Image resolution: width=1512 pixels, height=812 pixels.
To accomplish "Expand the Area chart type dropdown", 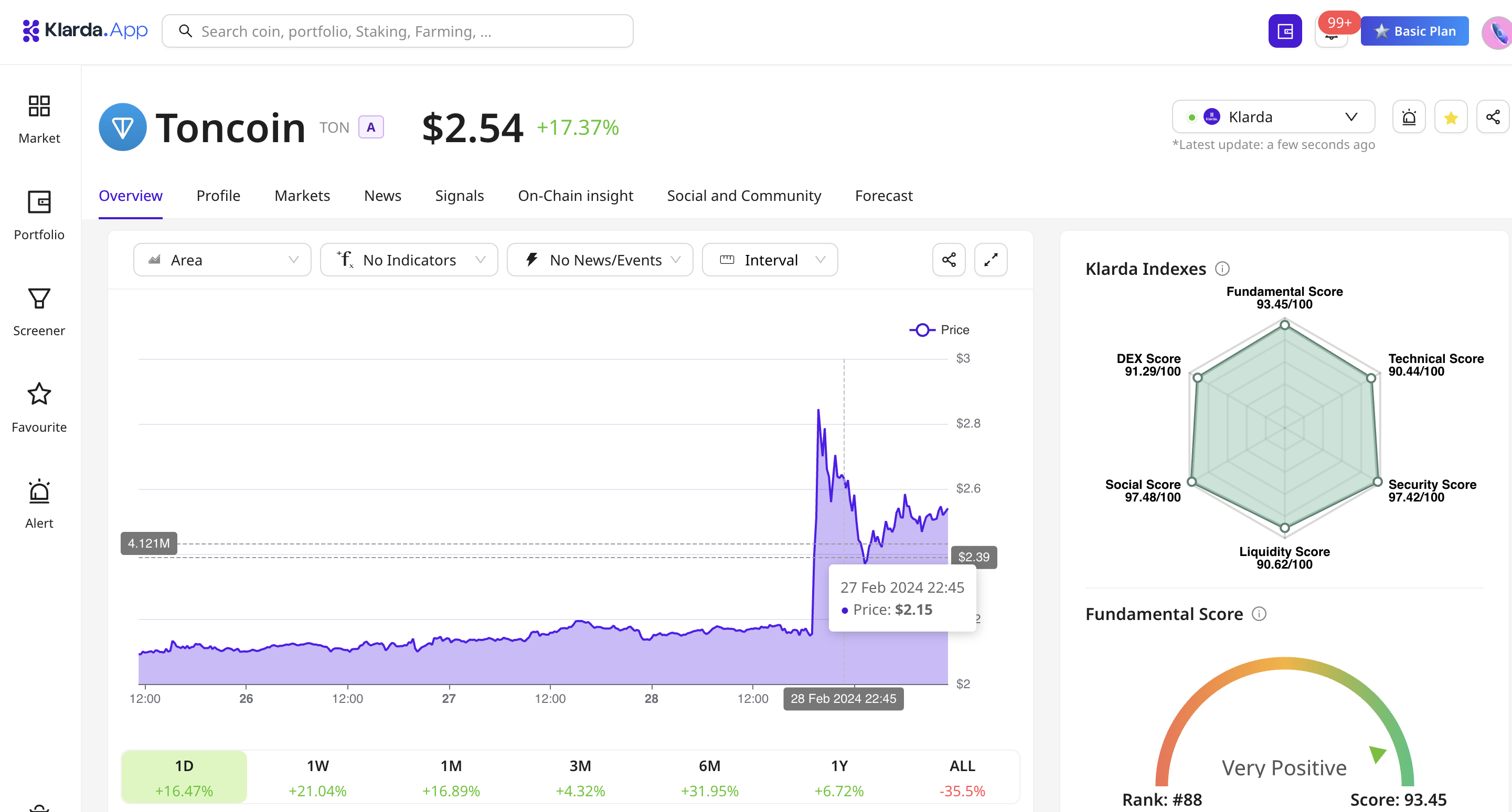I will pos(222,260).
